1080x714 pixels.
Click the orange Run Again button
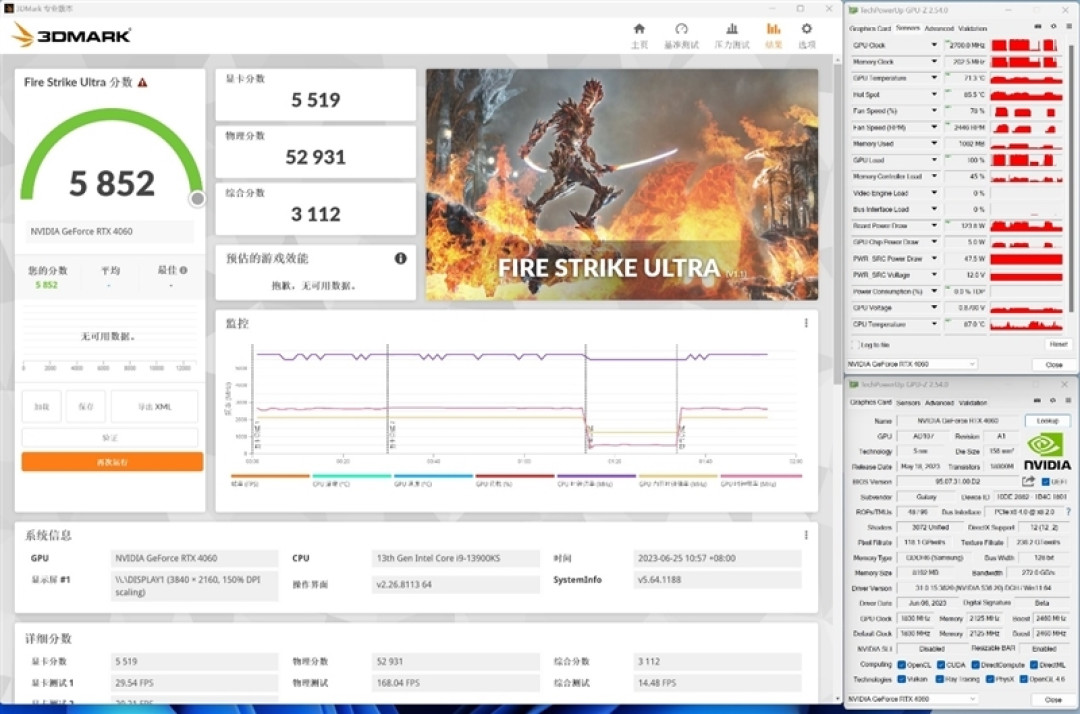point(112,462)
